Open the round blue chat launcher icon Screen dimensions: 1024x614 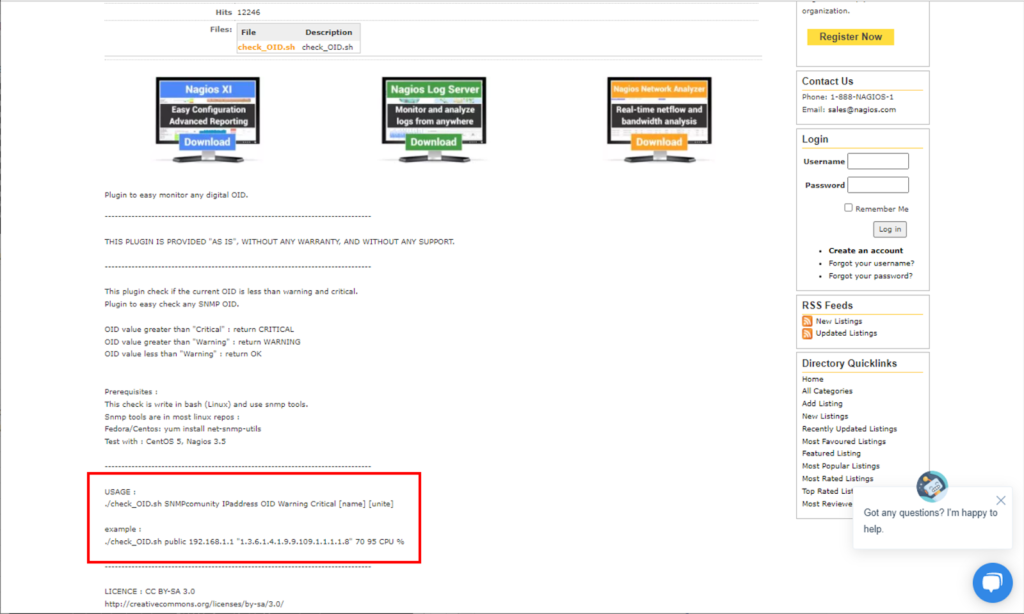(x=992, y=582)
